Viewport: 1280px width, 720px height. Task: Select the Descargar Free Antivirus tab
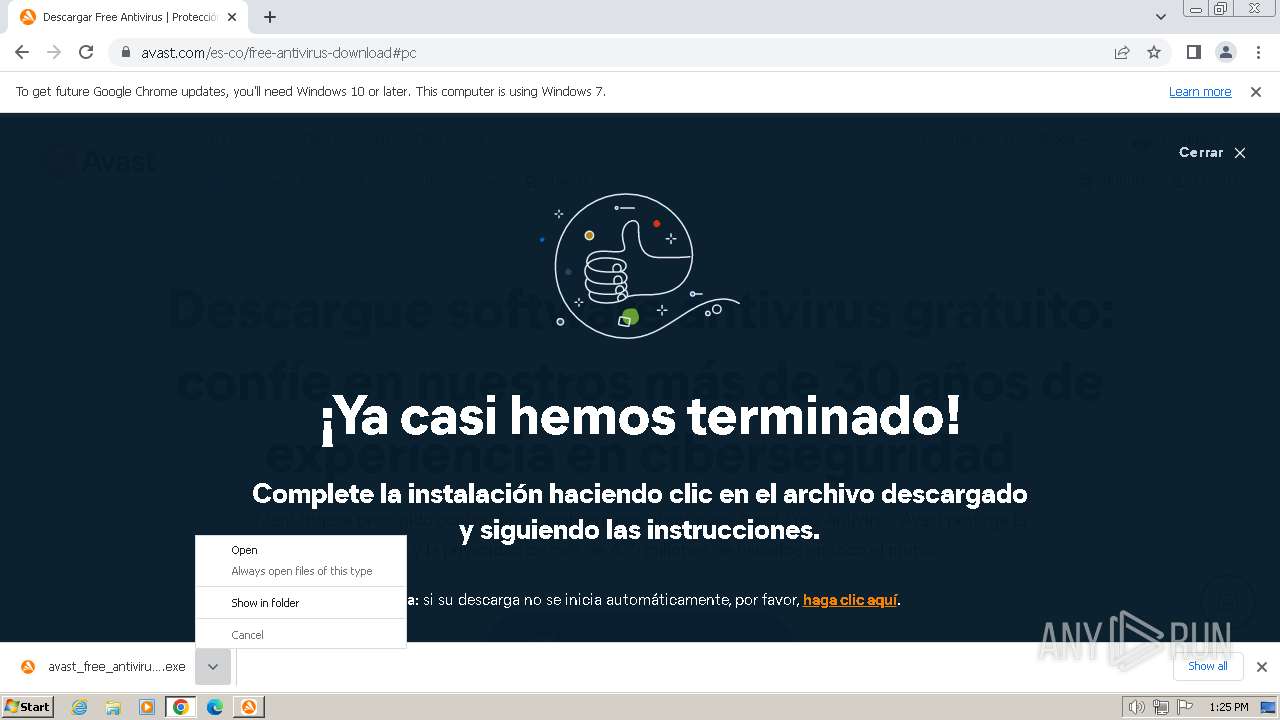pyautogui.click(x=128, y=17)
